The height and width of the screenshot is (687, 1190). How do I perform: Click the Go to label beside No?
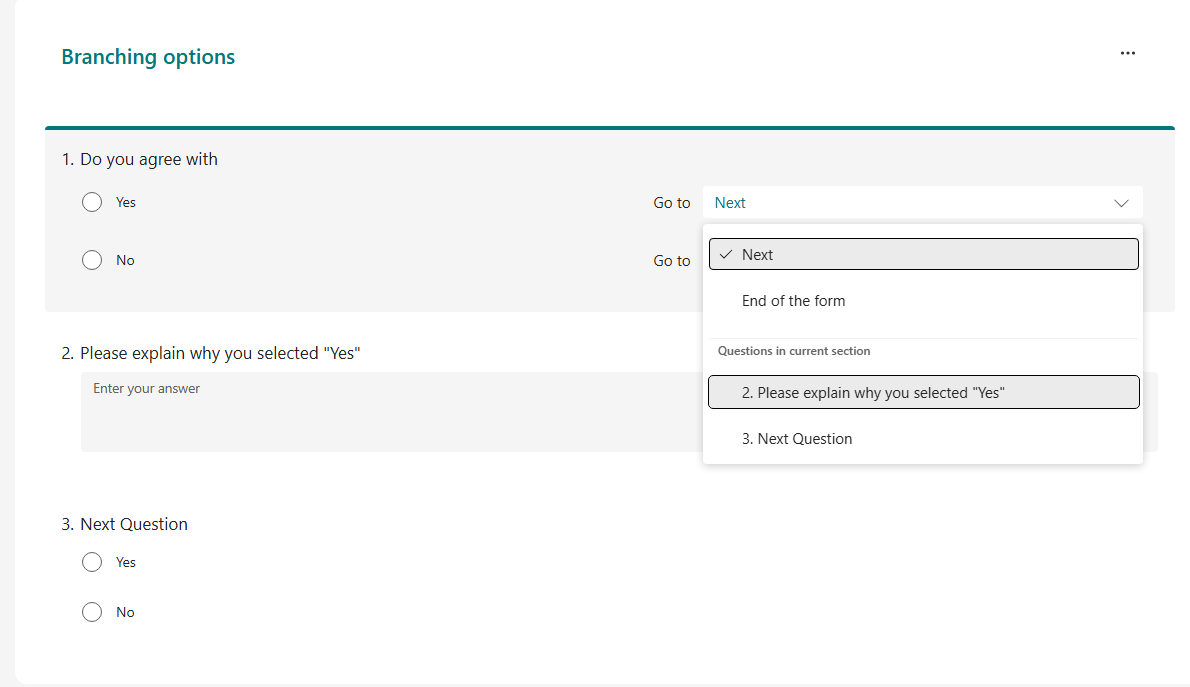(x=672, y=260)
